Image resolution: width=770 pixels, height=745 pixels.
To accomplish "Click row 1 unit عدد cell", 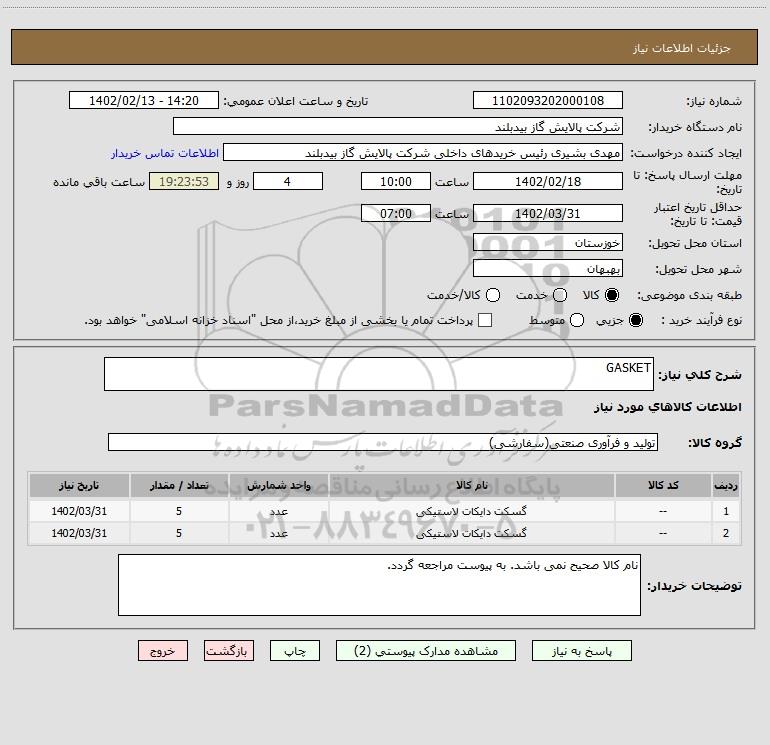I will [278, 511].
